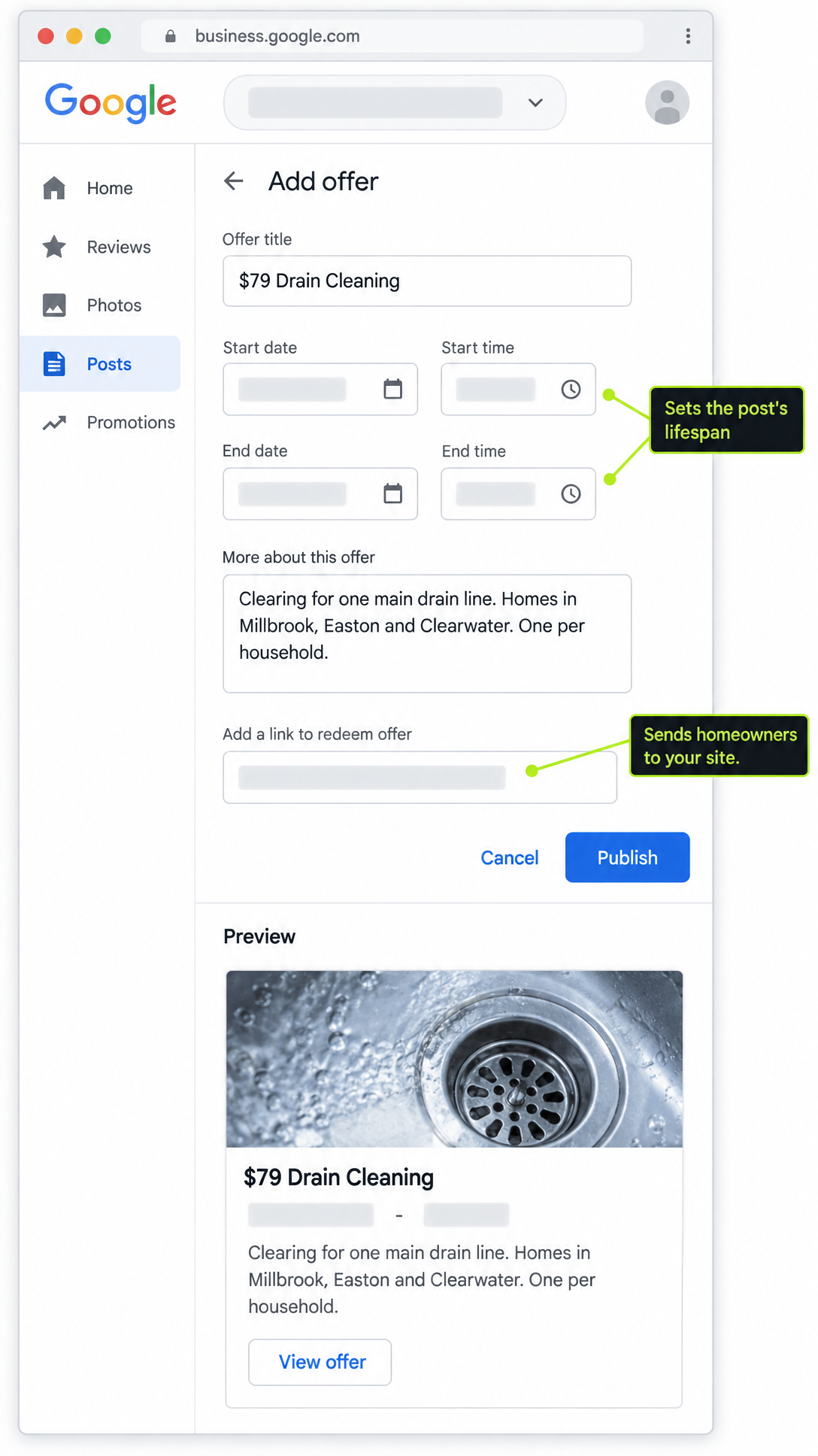Click the Google logo
Screen dimensions: 818x1456
[111, 102]
